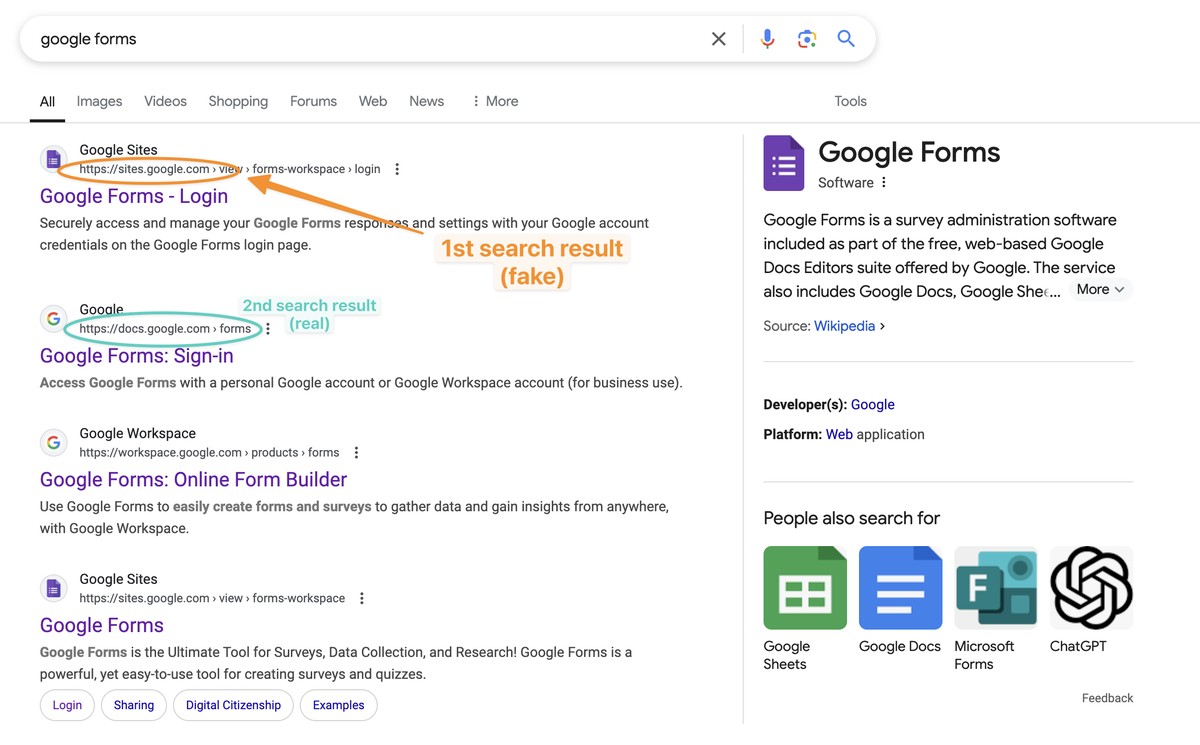Click the Microsoft Forms icon

[995, 587]
